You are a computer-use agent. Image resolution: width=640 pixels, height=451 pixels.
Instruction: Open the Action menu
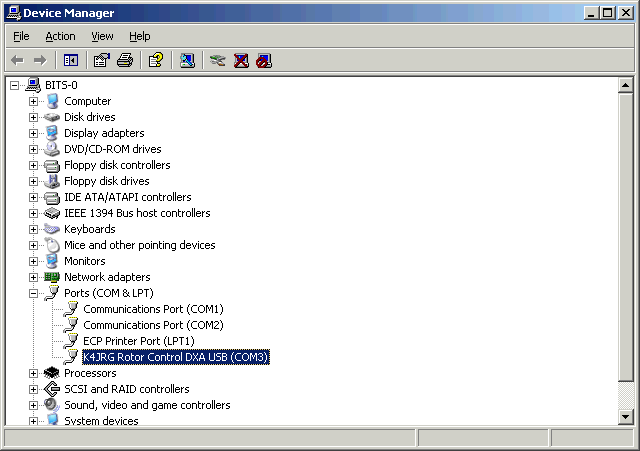[60, 36]
